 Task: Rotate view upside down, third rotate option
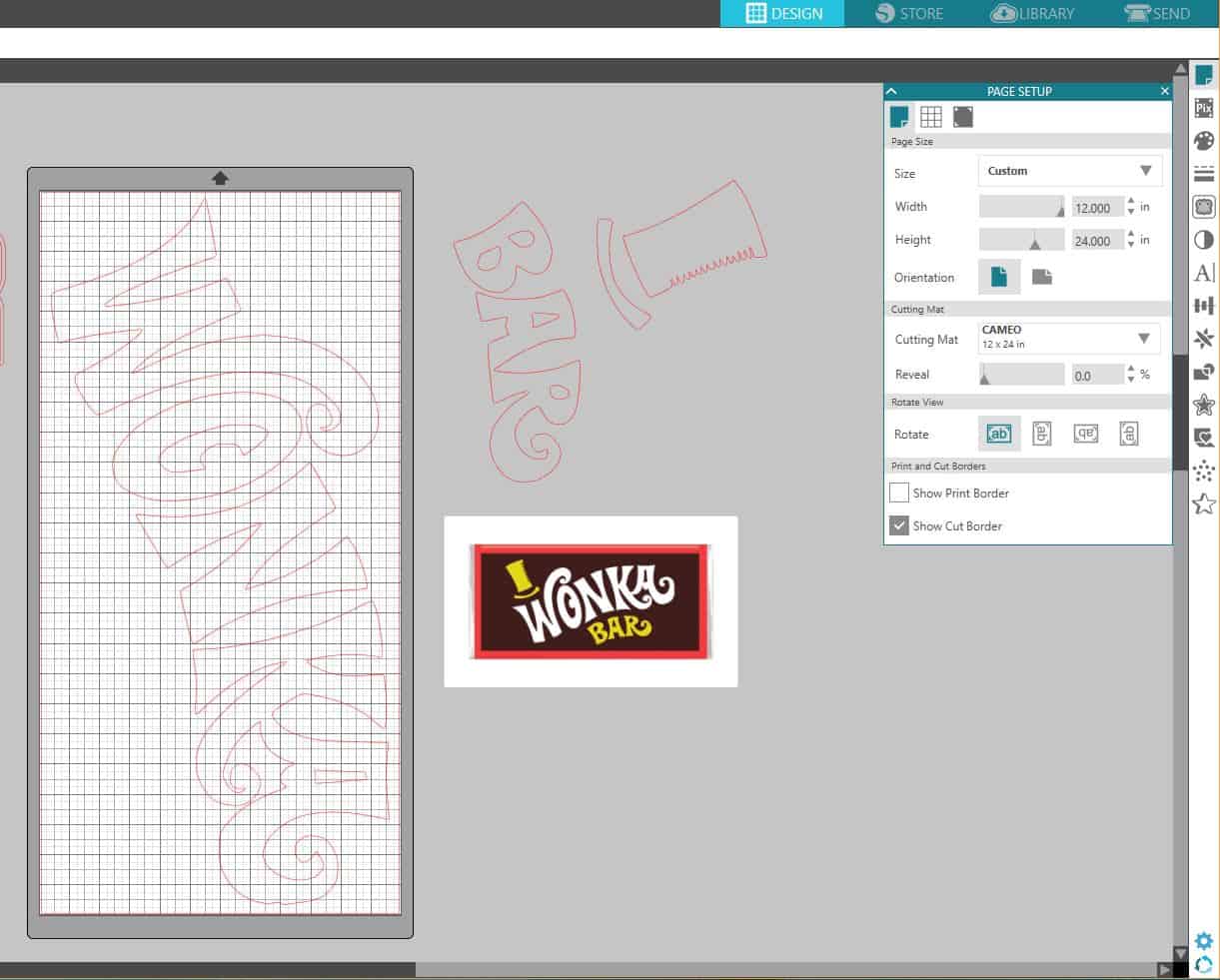pyautogui.click(x=1085, y=434)
